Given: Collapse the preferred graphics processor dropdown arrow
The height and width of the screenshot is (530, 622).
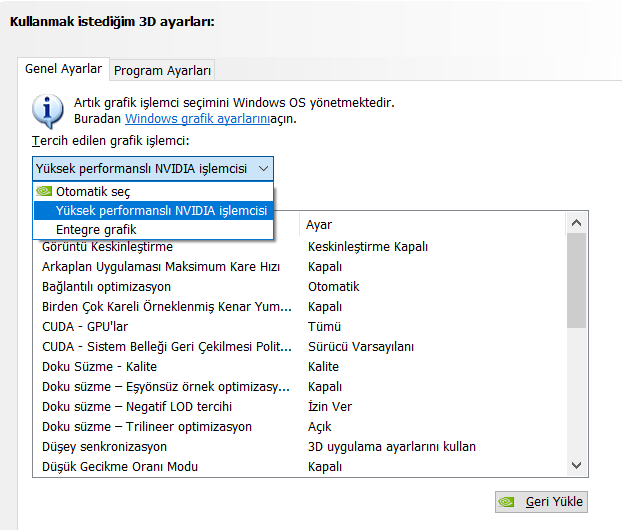Looking at the screenshot, I should 263,169.
